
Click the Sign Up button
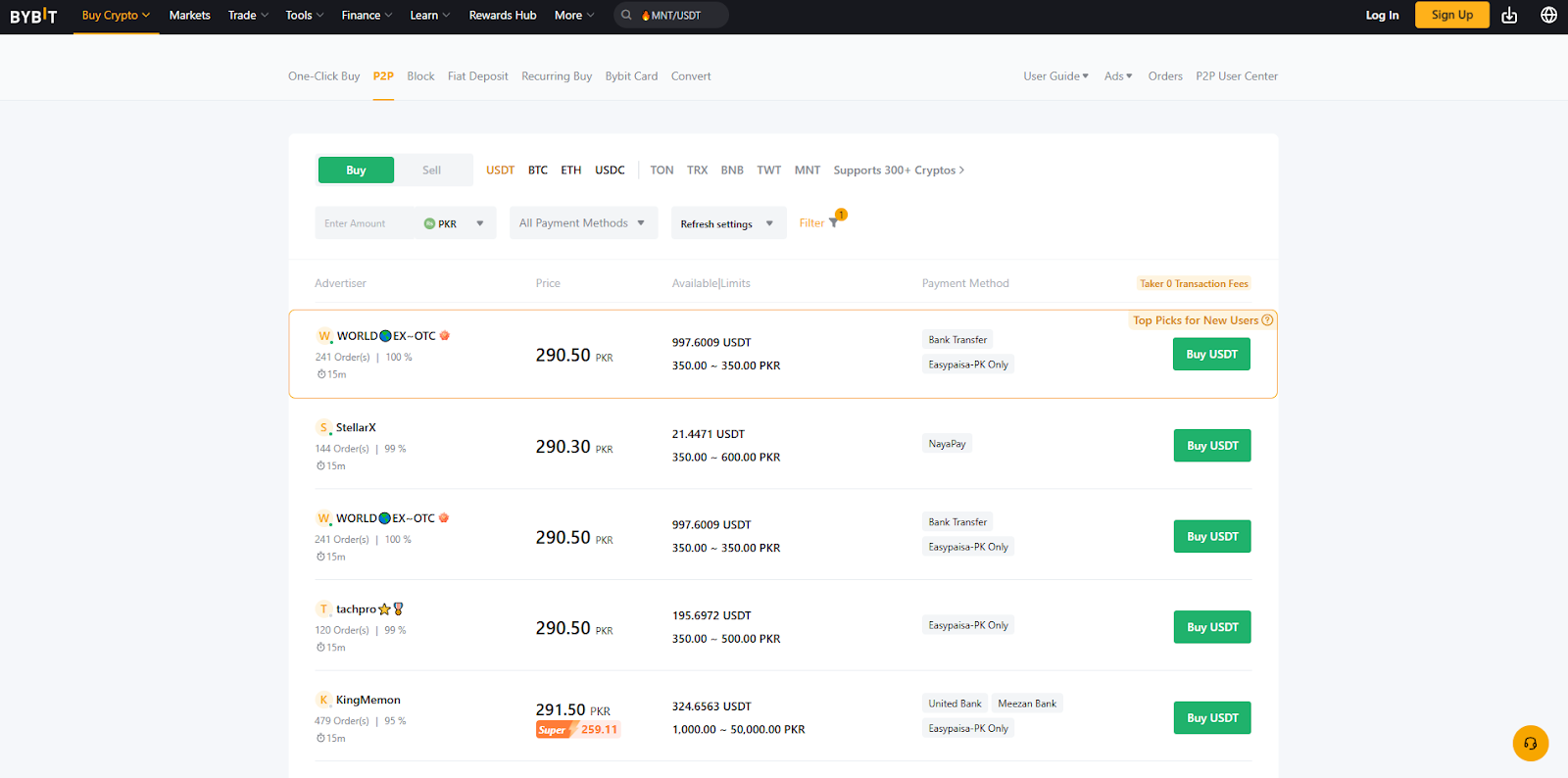point(1451,16)
